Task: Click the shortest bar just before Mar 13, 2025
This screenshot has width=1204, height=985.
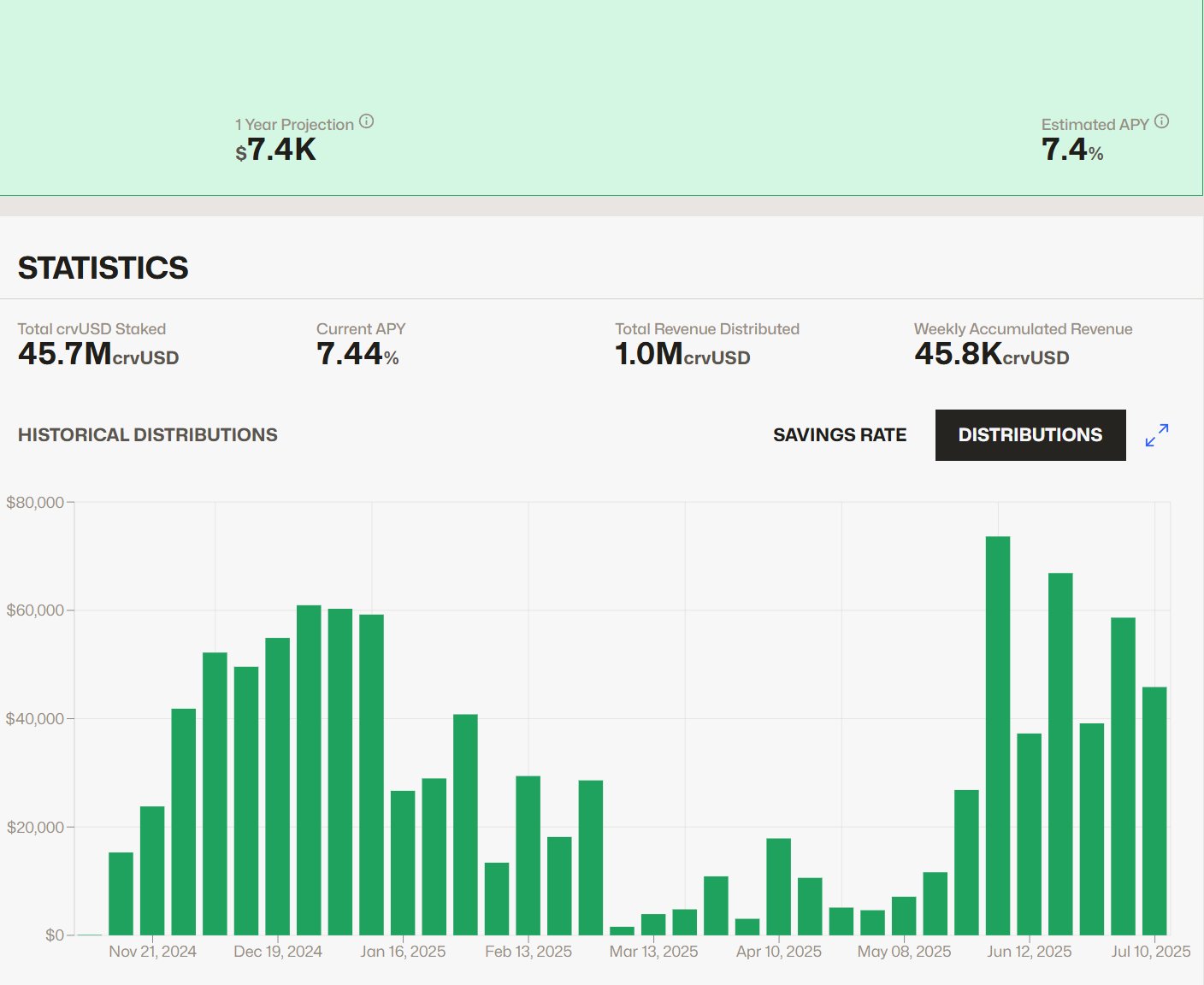Action: [x=622, y=930]
